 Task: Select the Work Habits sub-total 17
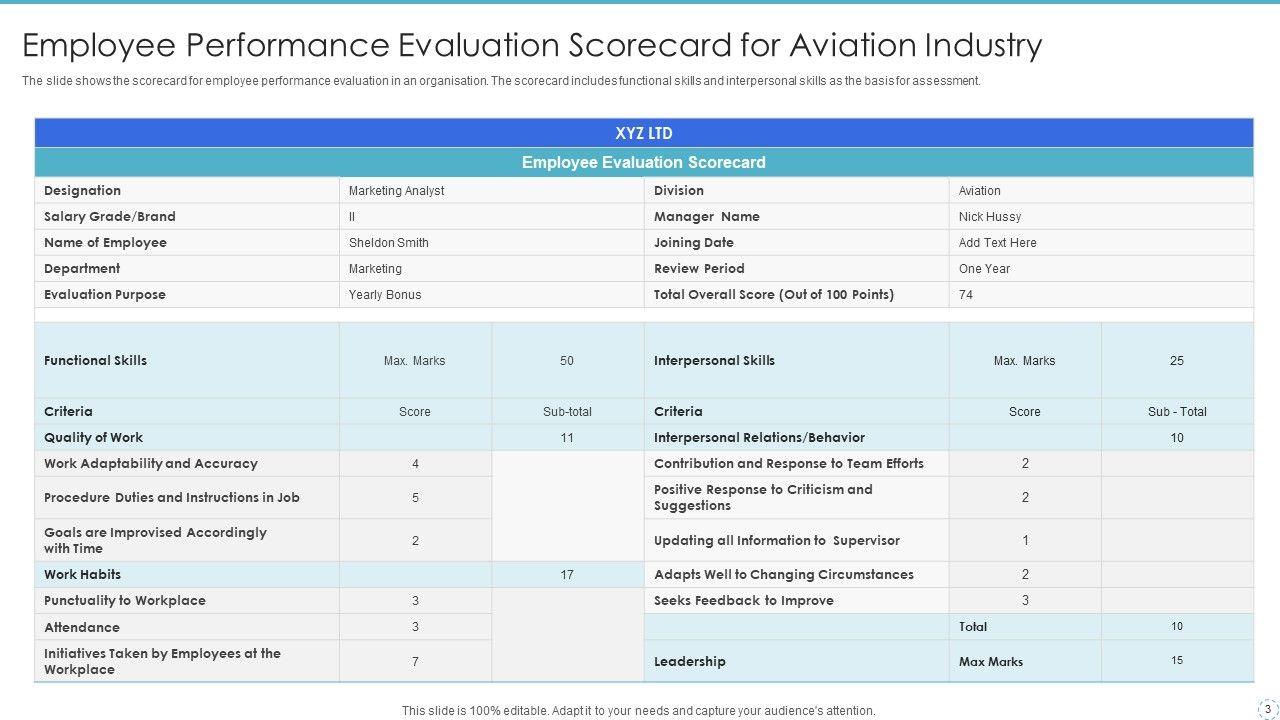567,575
